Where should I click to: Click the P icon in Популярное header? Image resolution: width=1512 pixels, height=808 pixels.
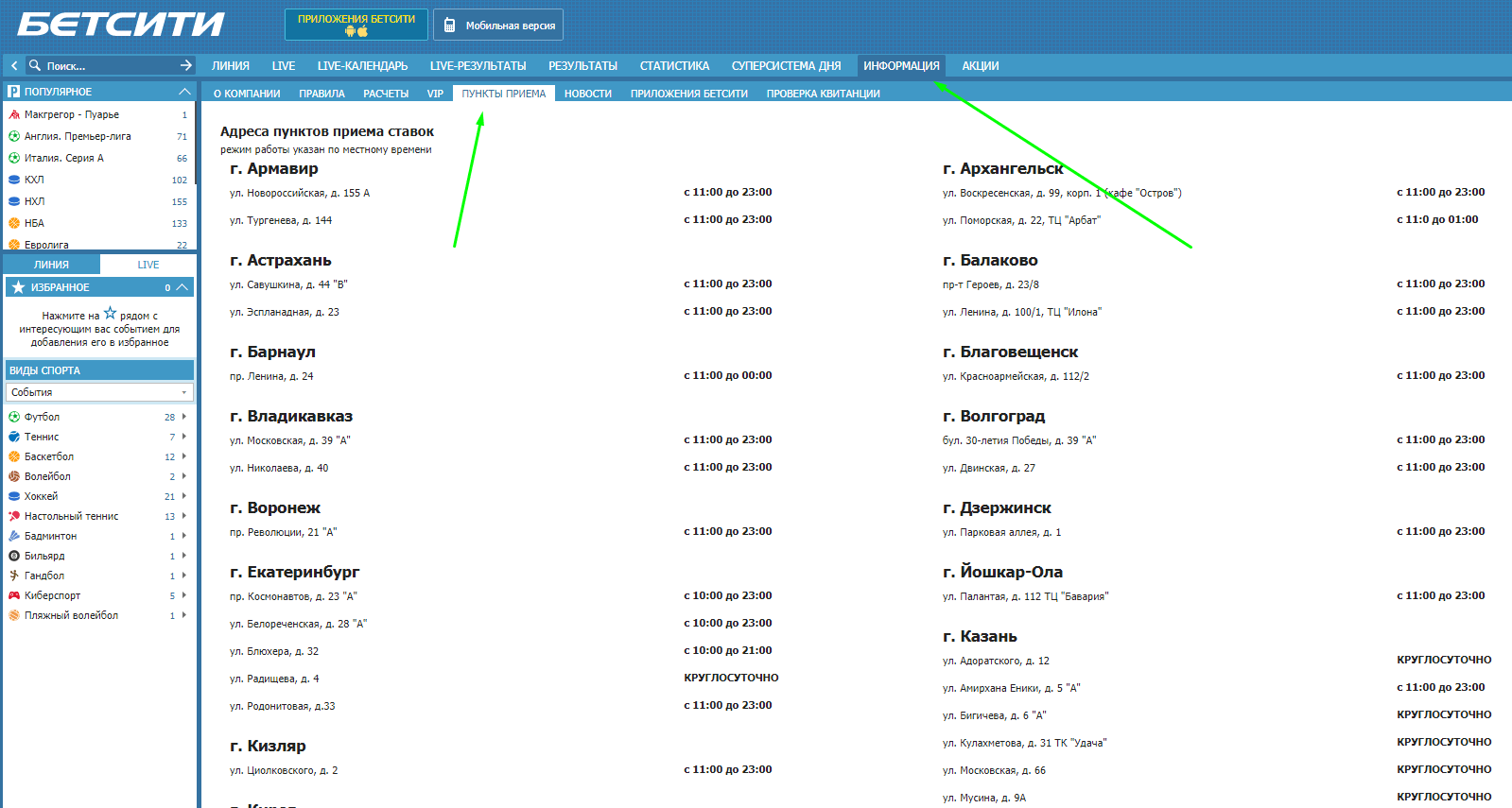point(14,92)
